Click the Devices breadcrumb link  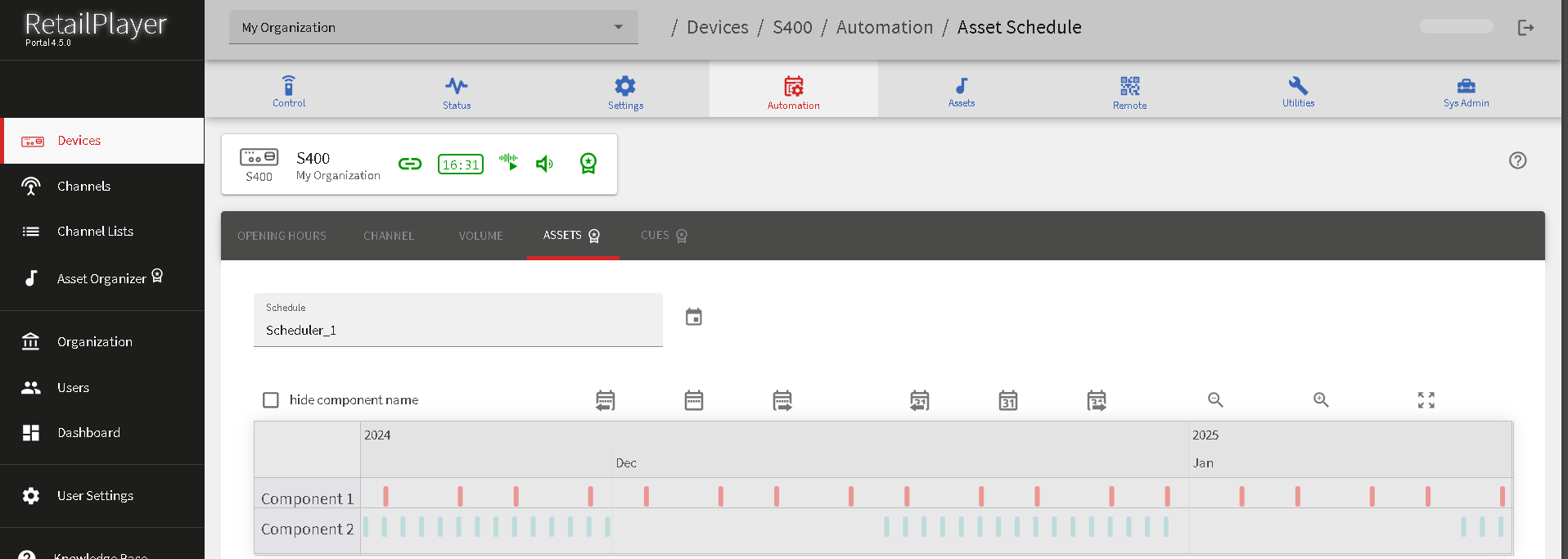717,28
